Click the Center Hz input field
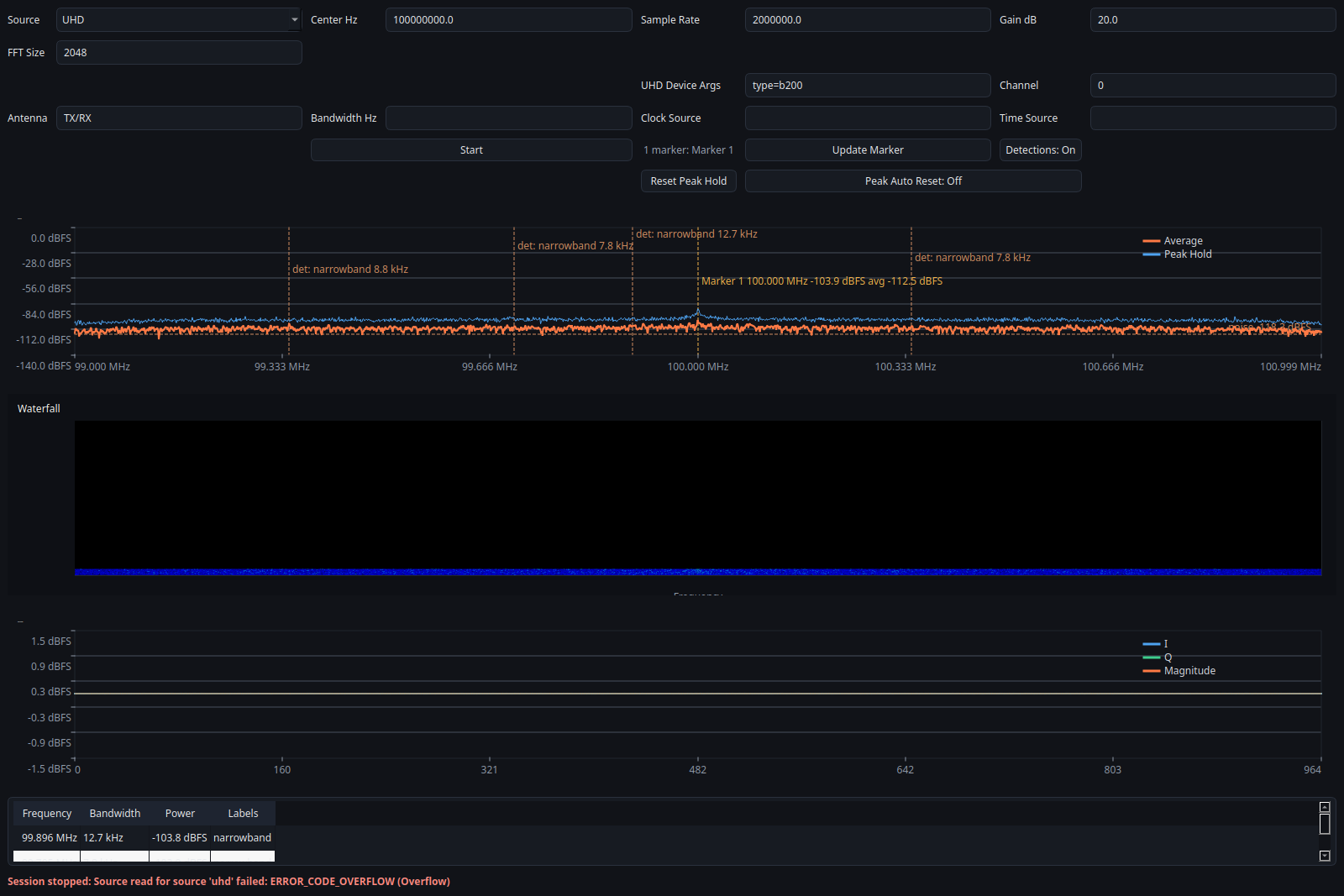Viewport: 1344px width, 896px height. pyautogui.click(x=508, y=19)
